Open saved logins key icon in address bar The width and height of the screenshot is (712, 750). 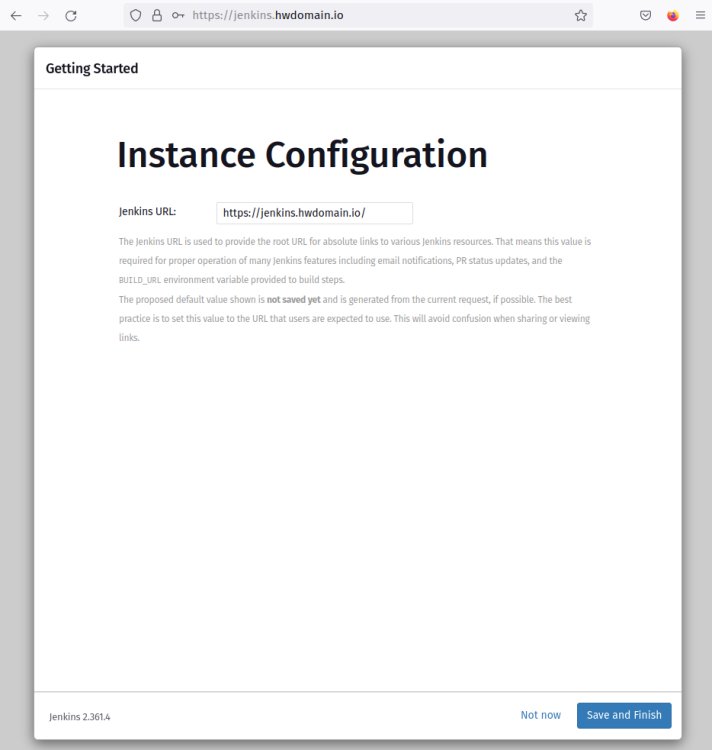[178, 16]
